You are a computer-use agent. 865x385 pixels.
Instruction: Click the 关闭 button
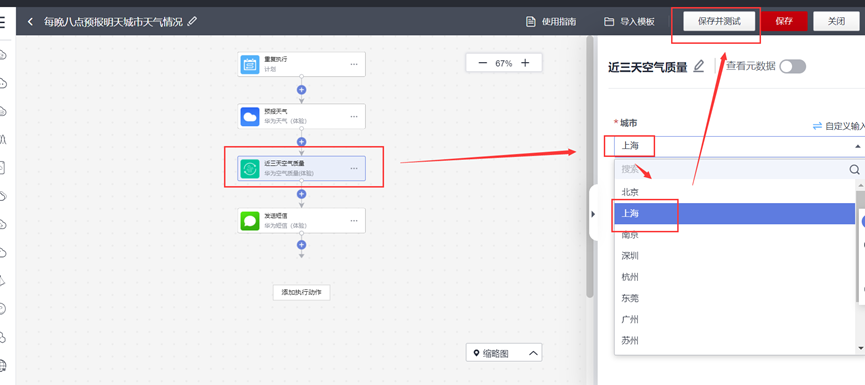tap(836, 22)
